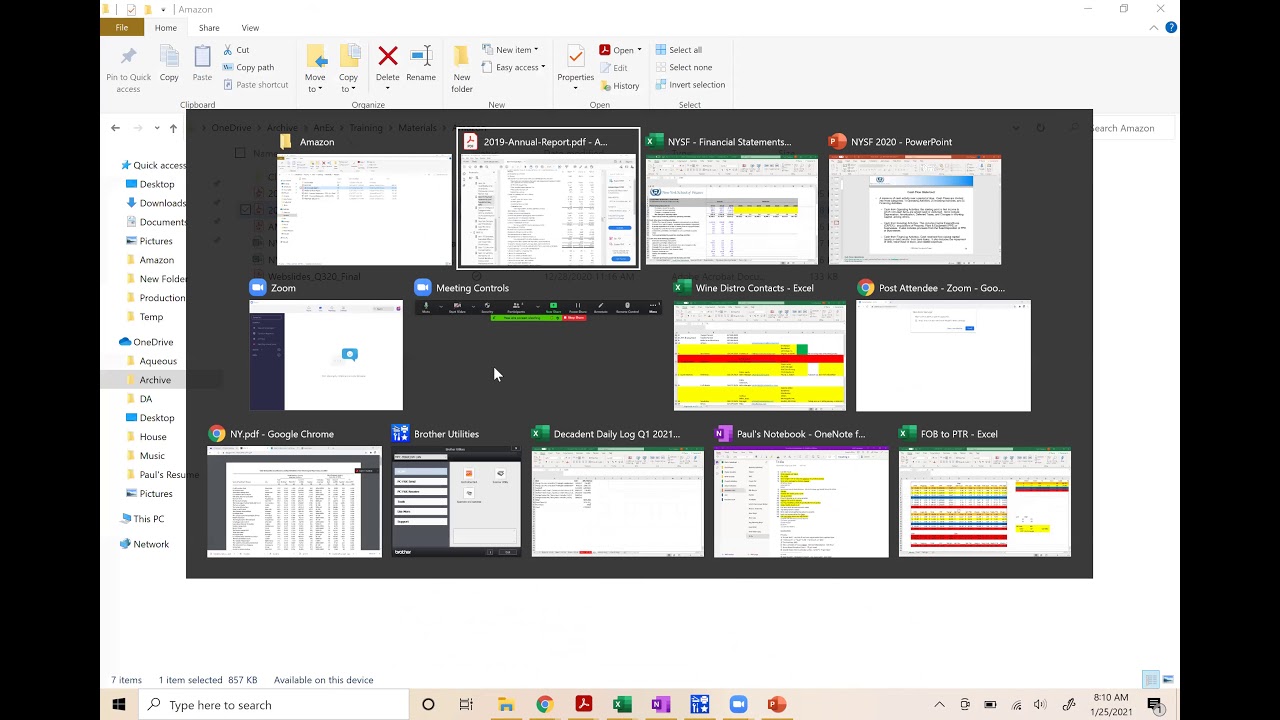Click Select none in the ribbon

(x=683, y=67)
